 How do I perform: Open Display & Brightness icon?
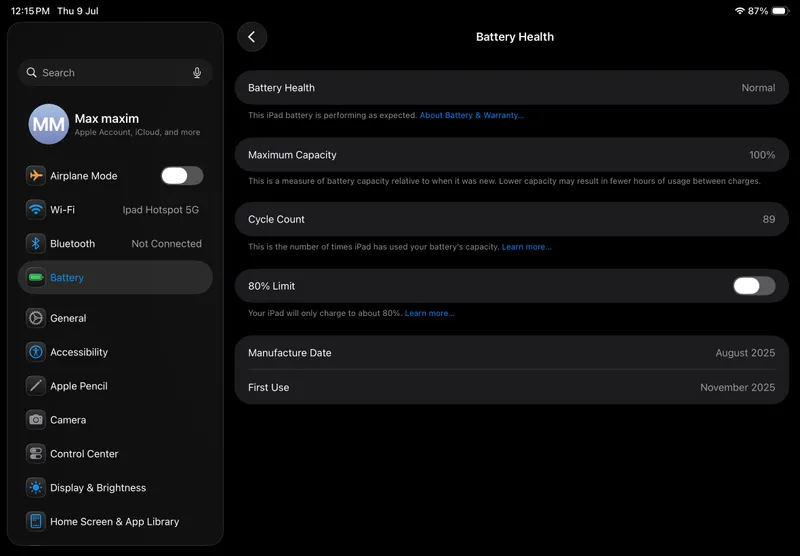coord(36,488)
